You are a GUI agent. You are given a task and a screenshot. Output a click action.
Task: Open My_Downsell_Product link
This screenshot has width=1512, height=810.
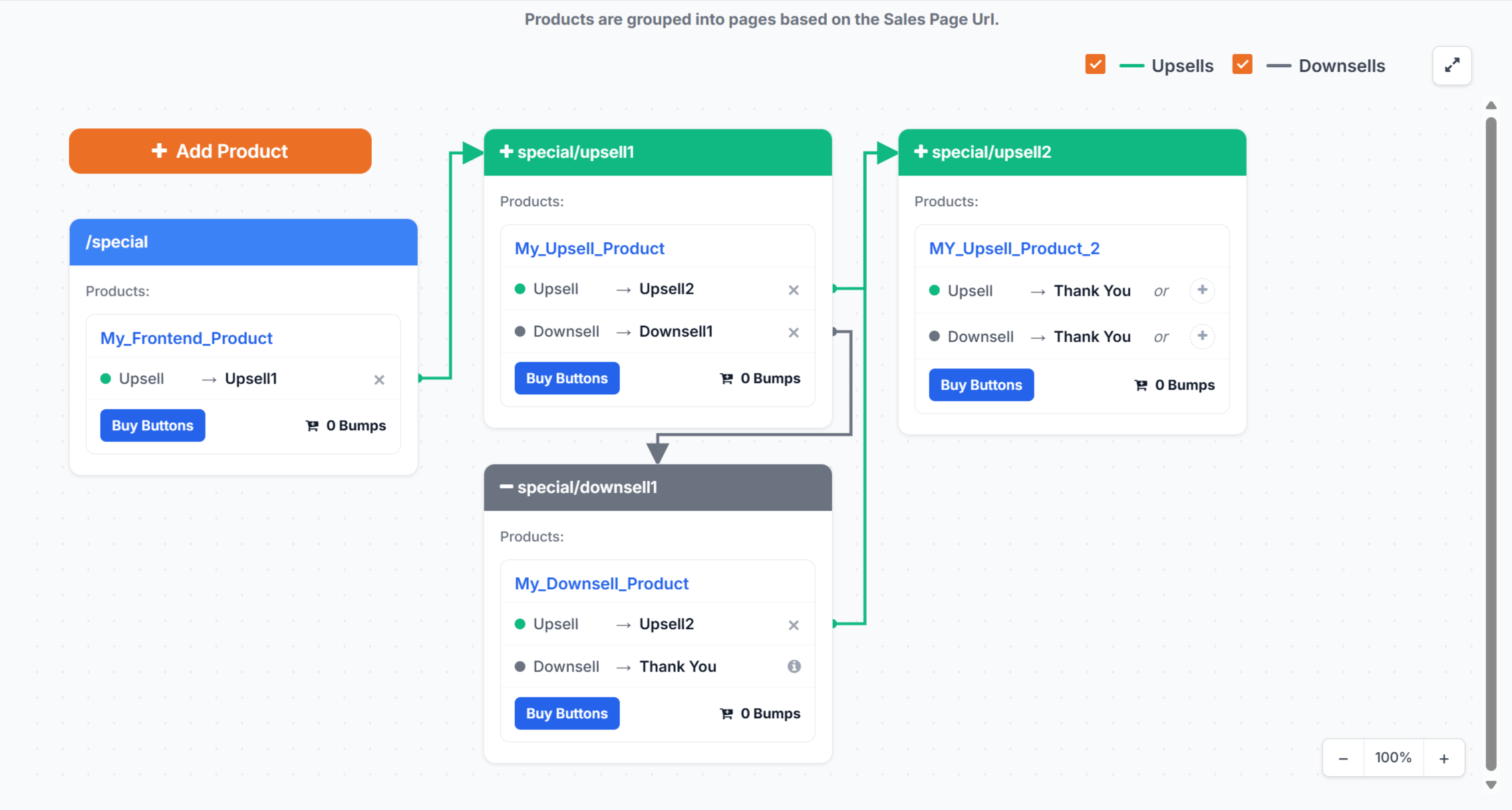[x=601, y=583]
